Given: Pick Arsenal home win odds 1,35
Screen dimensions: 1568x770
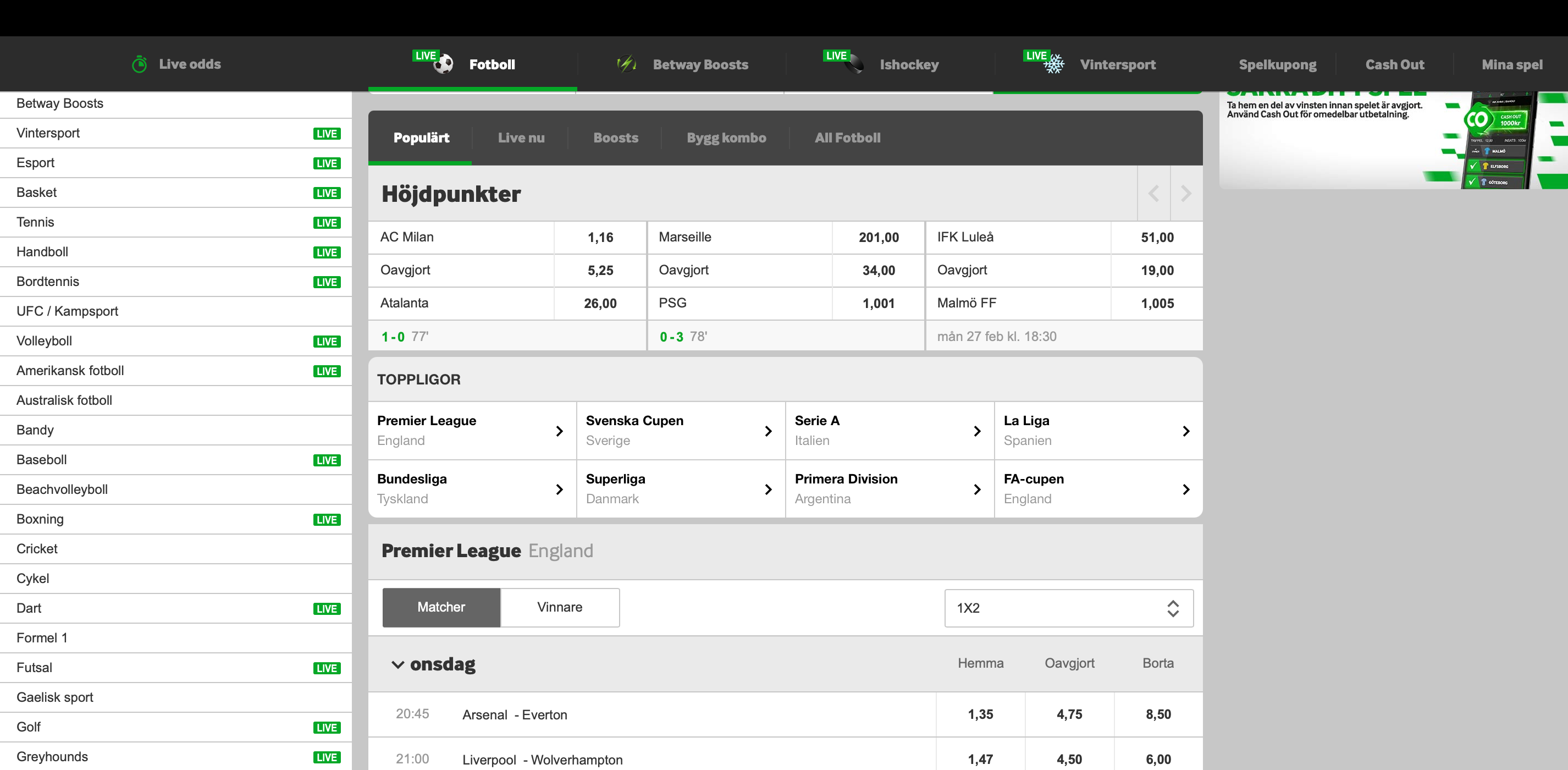Looking at the screenshot, I should pos(981,714).
